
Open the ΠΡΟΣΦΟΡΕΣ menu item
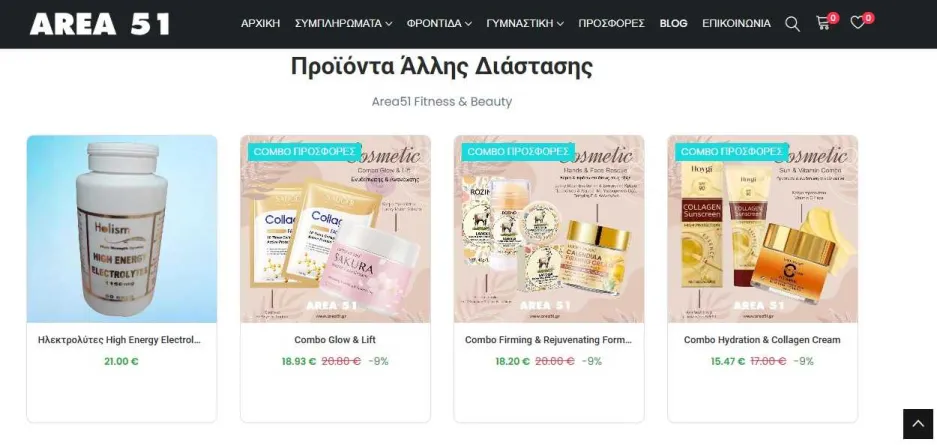point(611,23)
